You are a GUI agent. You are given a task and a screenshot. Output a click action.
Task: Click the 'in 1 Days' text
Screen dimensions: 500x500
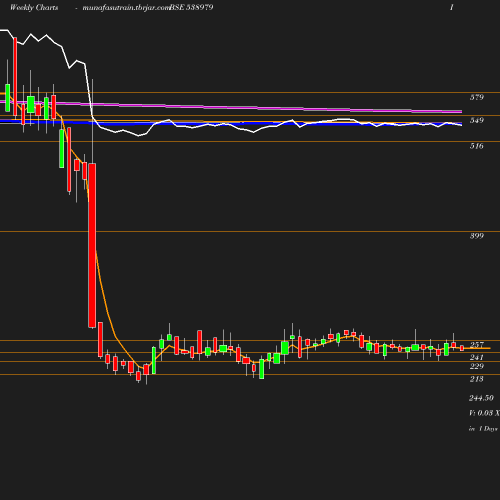point(483,429)
